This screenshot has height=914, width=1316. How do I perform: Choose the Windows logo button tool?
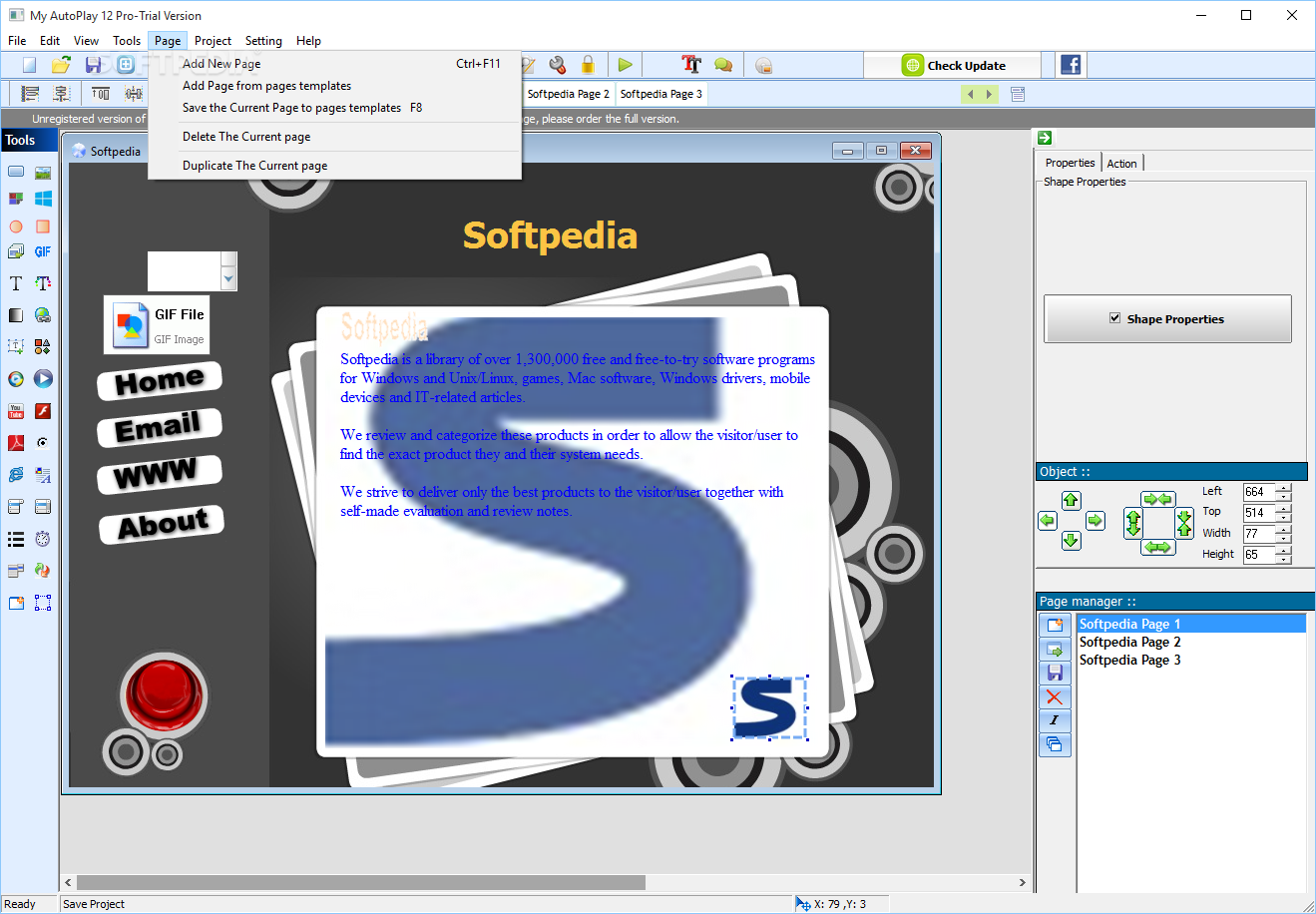(x=43, y=199)
